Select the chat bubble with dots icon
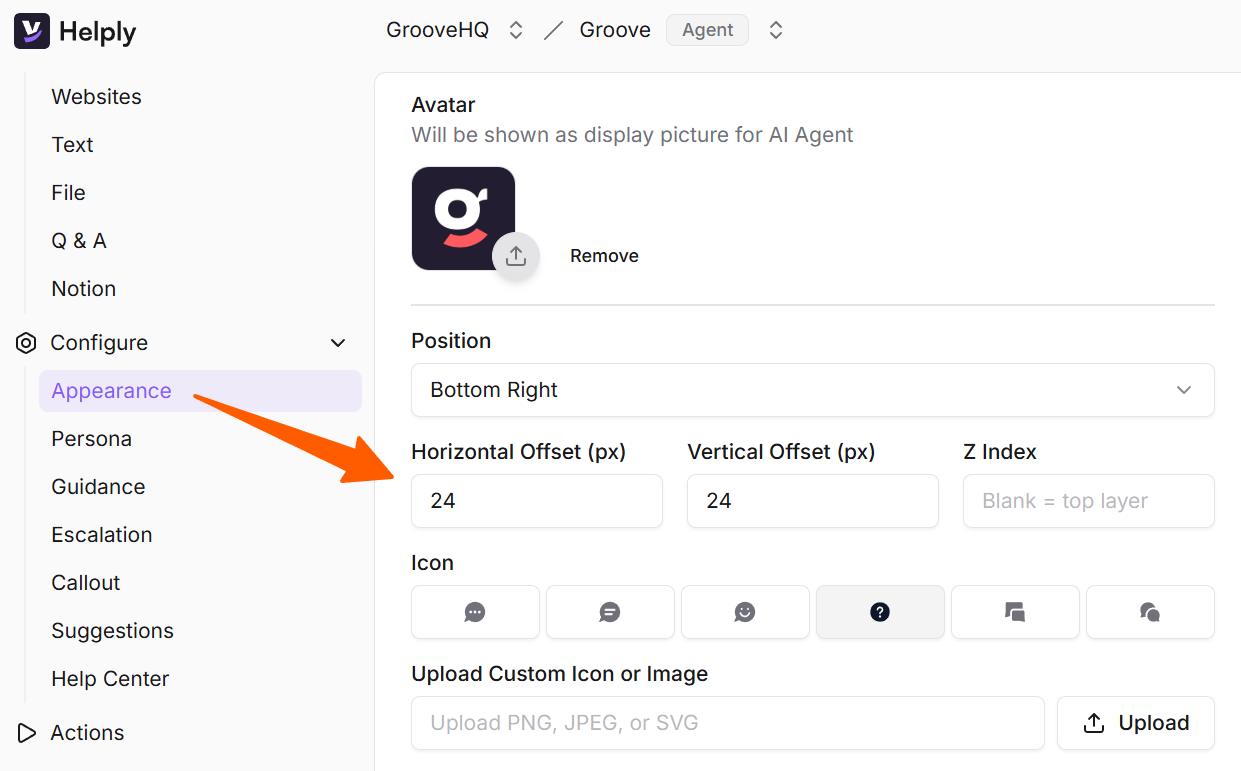Image resolution: width=1241 pixels, height=771 pixels. (x=475, y=612)
